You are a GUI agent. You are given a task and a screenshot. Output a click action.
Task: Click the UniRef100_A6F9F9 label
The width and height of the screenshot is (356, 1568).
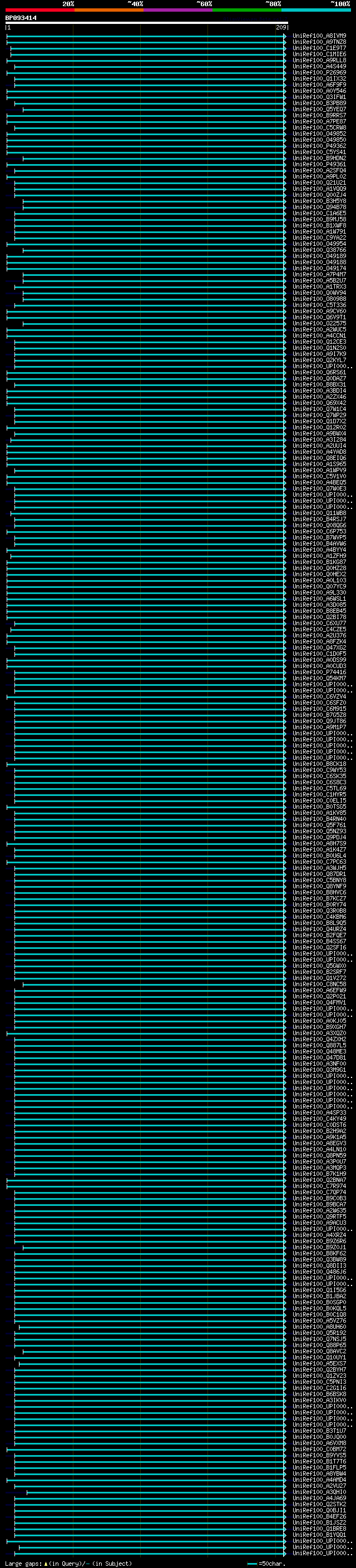(319, 85)
